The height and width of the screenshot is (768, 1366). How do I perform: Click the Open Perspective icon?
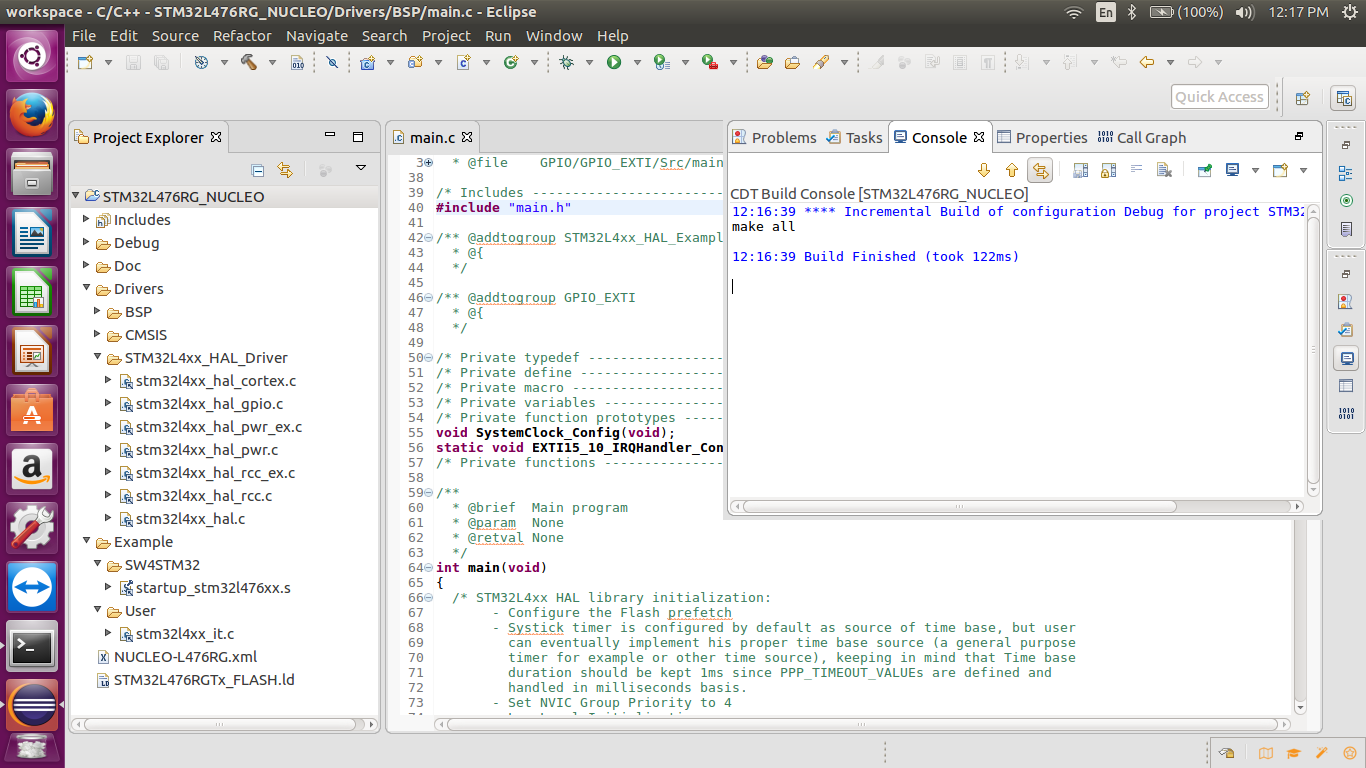click(x=1302, y=98)
